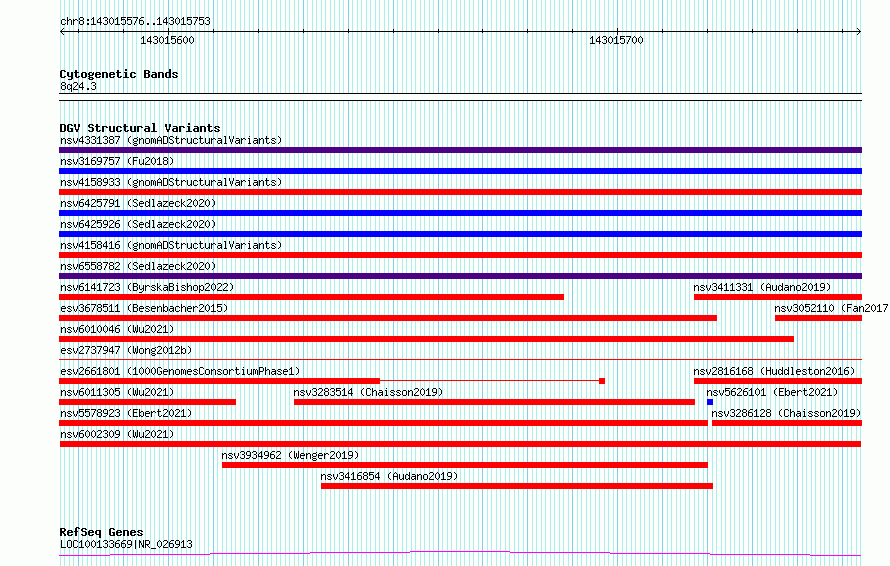Click the red nsv6002309 variant bar
890x566 pixels.
click(x=460, y=444)
